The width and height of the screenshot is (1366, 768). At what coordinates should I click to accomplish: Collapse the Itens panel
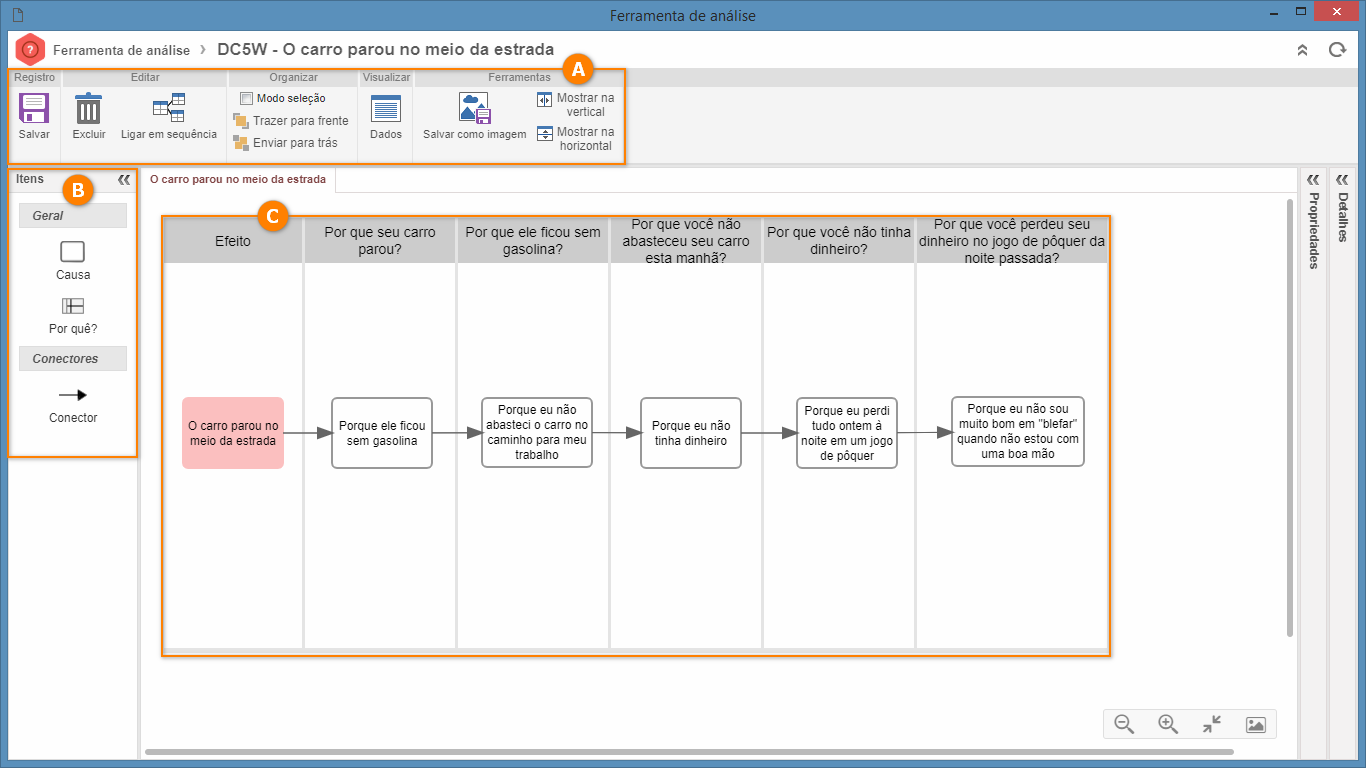[124, 180]
